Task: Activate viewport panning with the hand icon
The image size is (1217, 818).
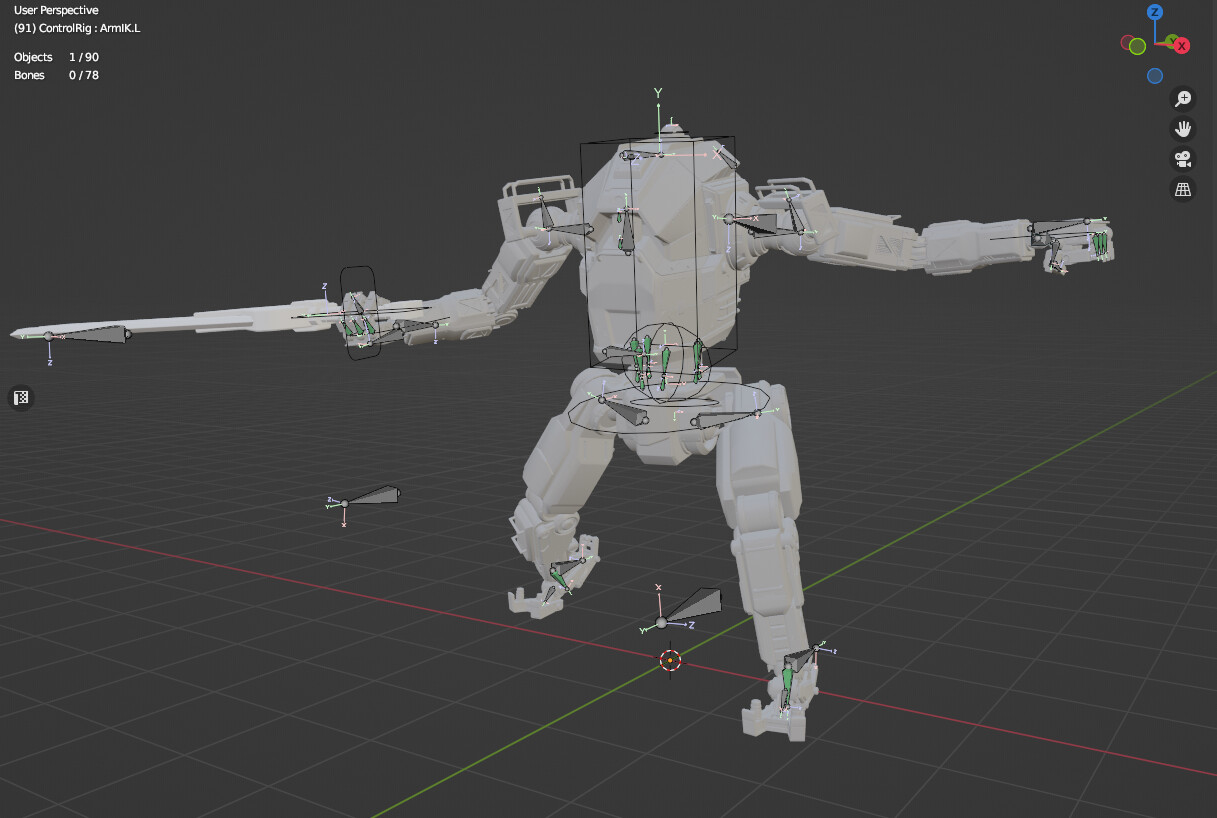Action: click(x=1183, y=129)
